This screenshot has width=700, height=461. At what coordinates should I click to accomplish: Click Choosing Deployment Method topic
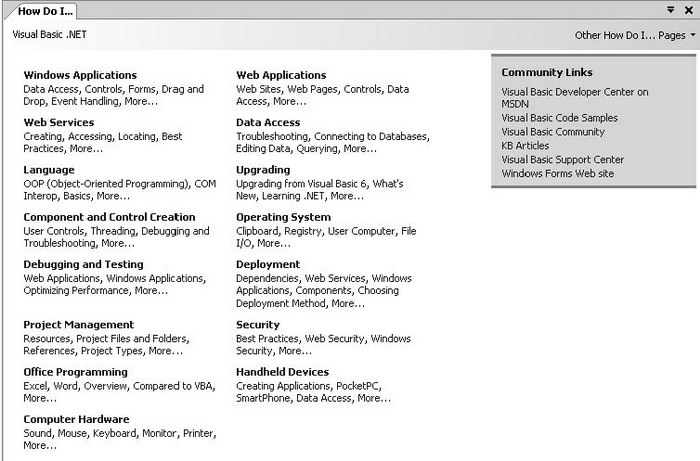click(x=318, y=297)
